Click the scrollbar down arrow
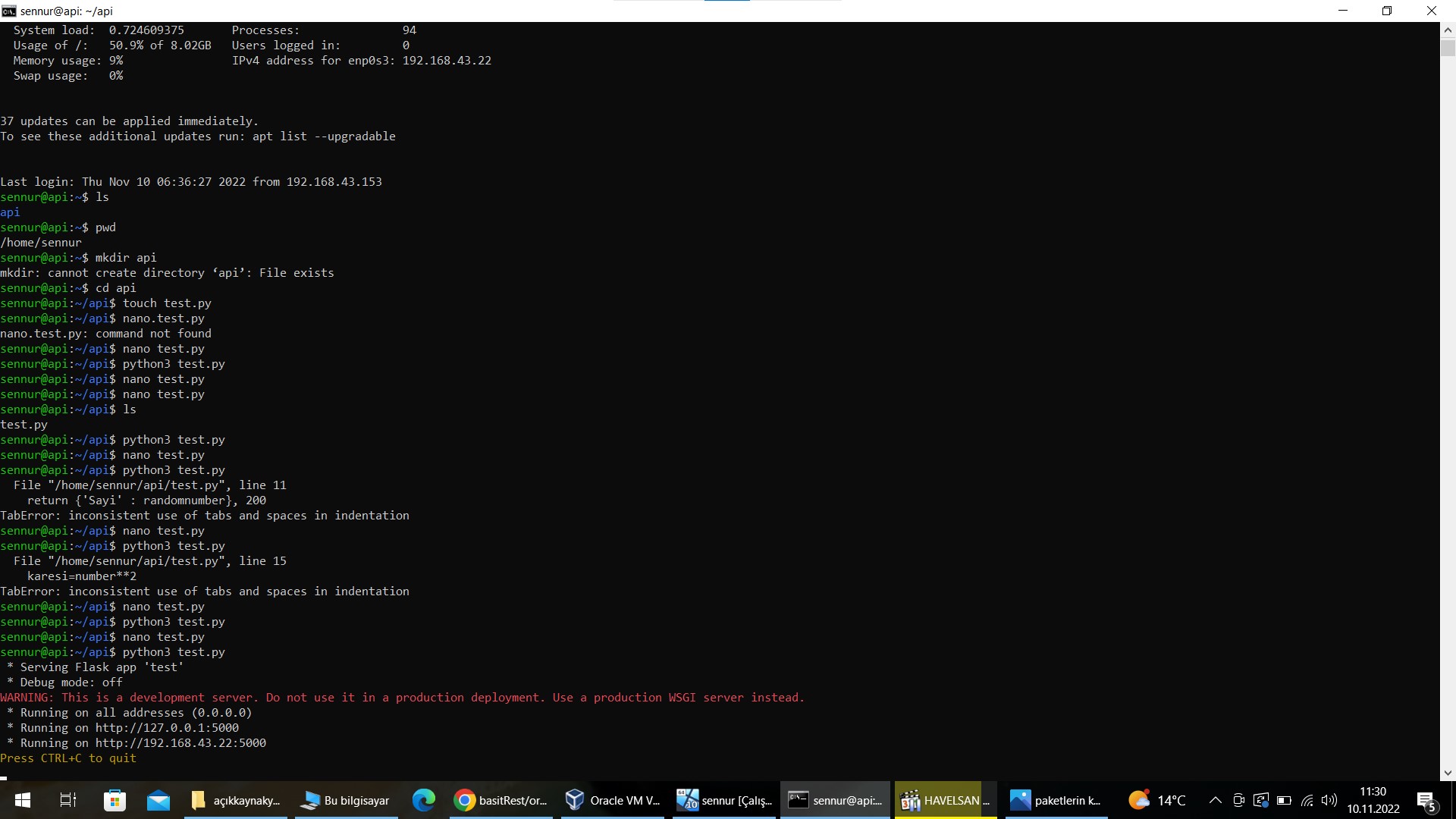The image size is (1456, 819). pyautogui.click(x=1448, y=773)
